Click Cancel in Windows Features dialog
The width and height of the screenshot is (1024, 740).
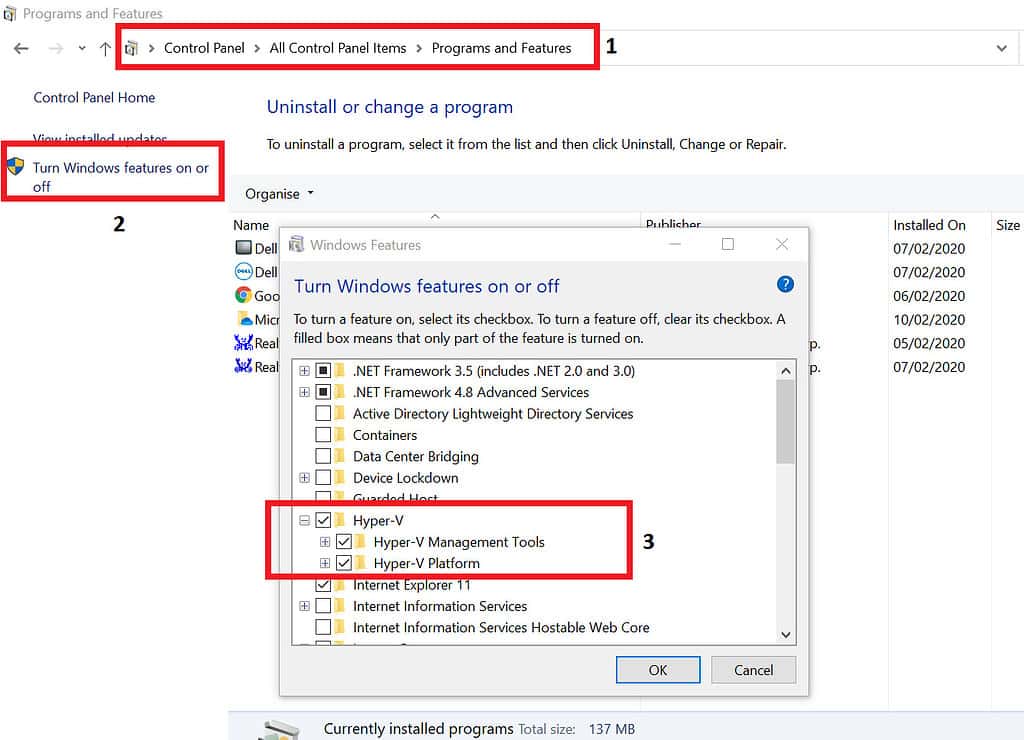pyautogui.click(x=753, y=670)
